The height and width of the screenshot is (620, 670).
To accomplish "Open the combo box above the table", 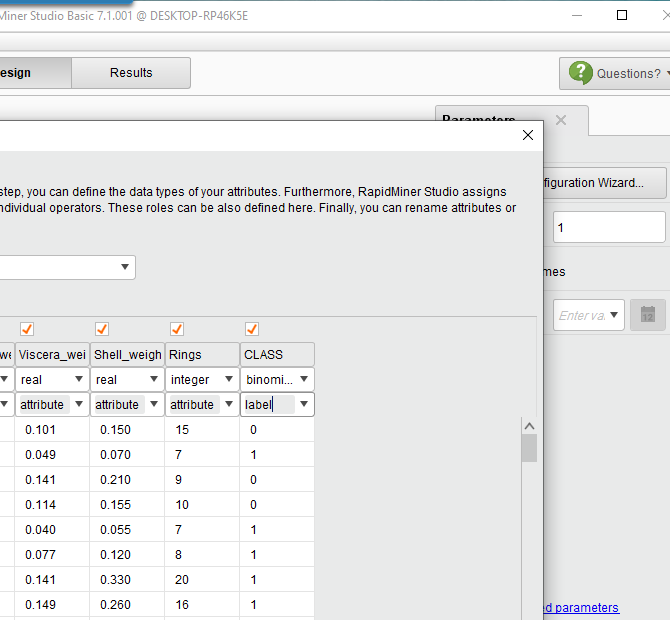I will click(x=67, y=267).
